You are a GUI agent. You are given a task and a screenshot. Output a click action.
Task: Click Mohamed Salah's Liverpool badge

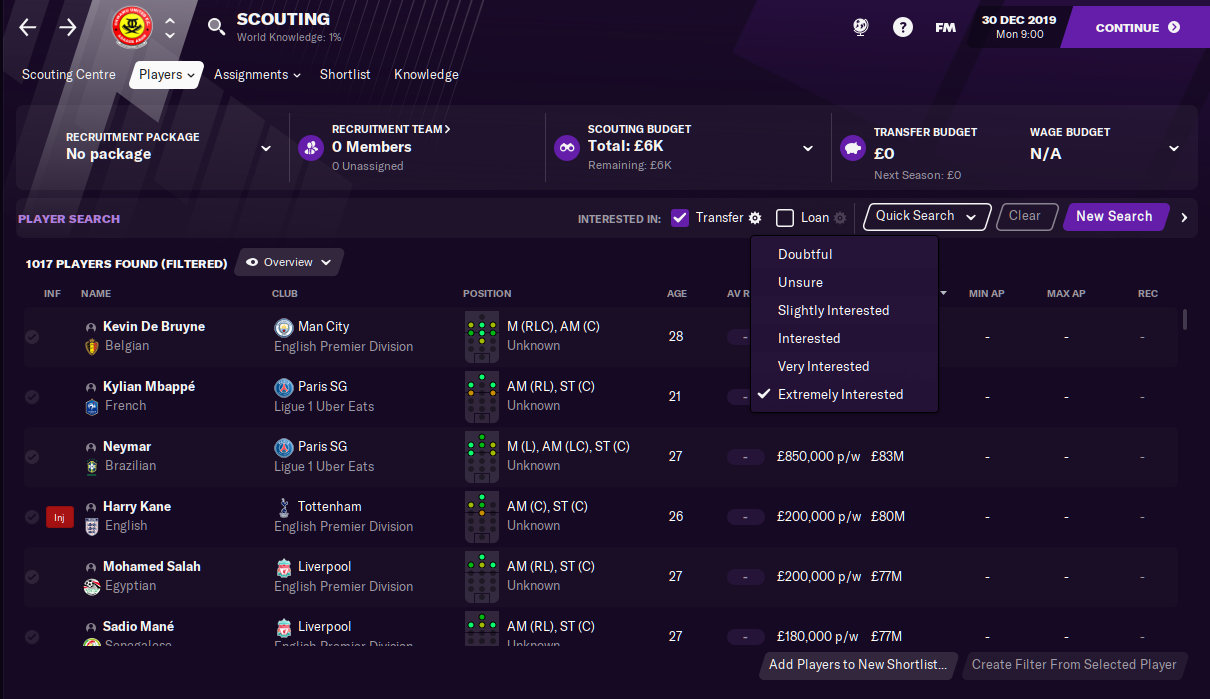(x=284, y=567)
